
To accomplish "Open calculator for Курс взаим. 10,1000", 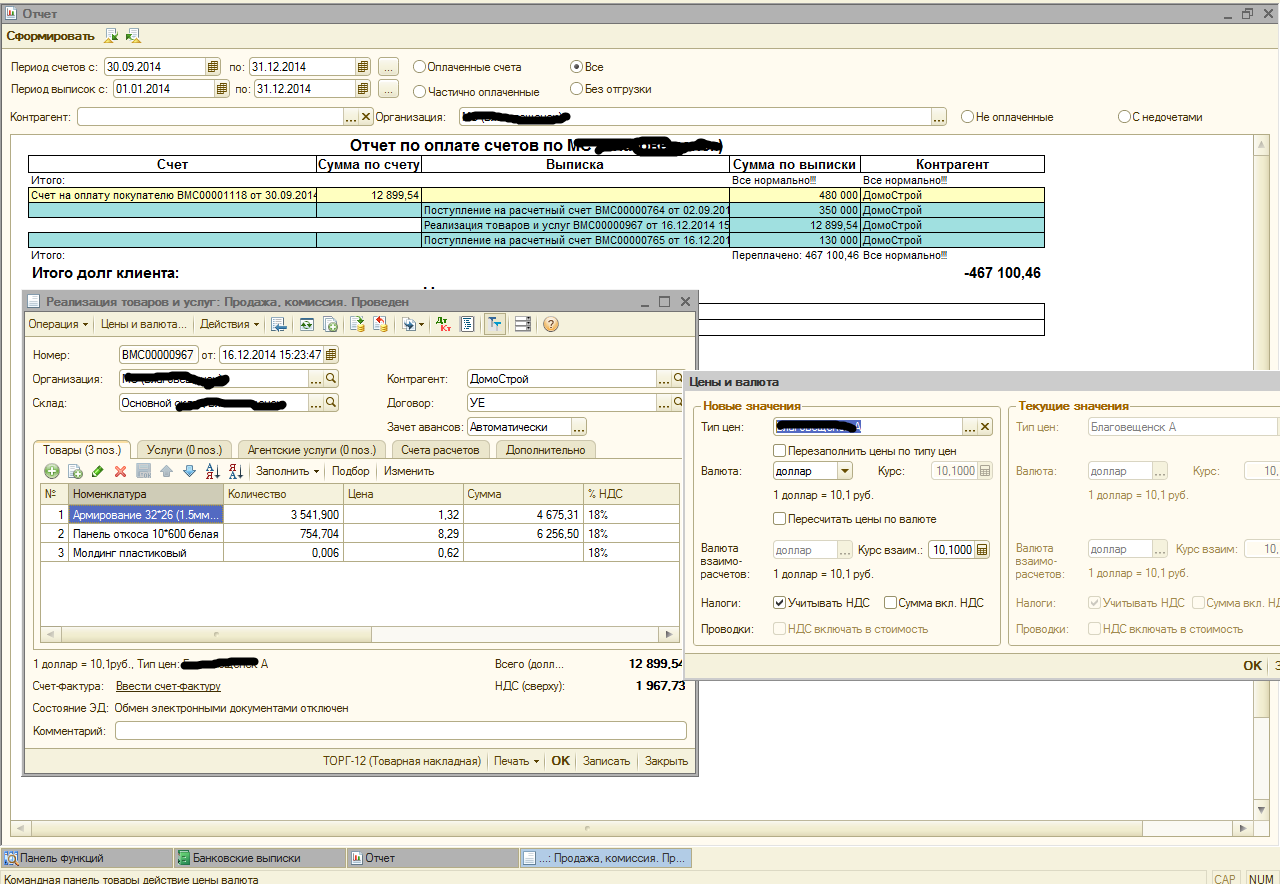I will click(983, 549).
